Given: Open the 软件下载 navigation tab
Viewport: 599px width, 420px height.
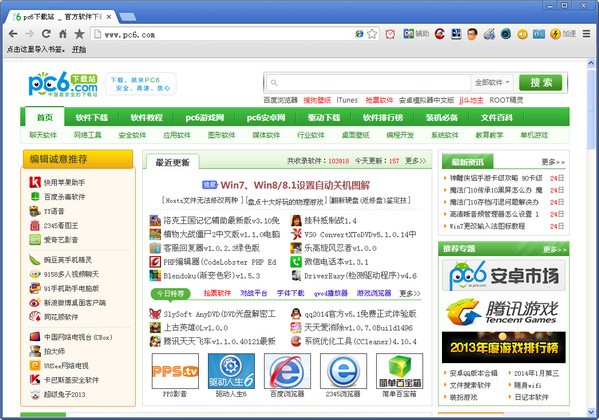Looking at the screenshot, I should click(92, 117).
